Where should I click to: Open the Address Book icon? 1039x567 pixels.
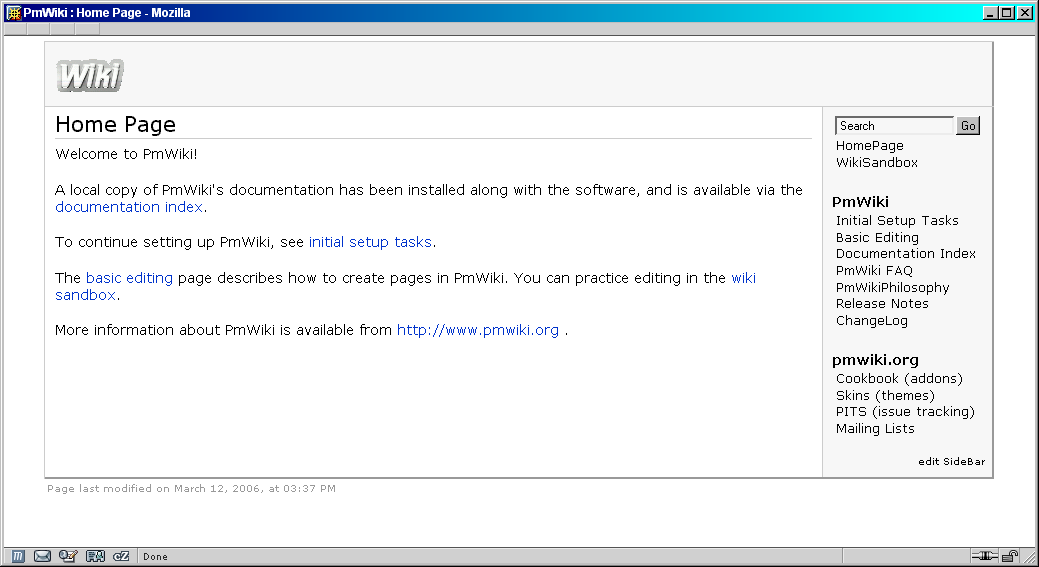coord(95,556)
